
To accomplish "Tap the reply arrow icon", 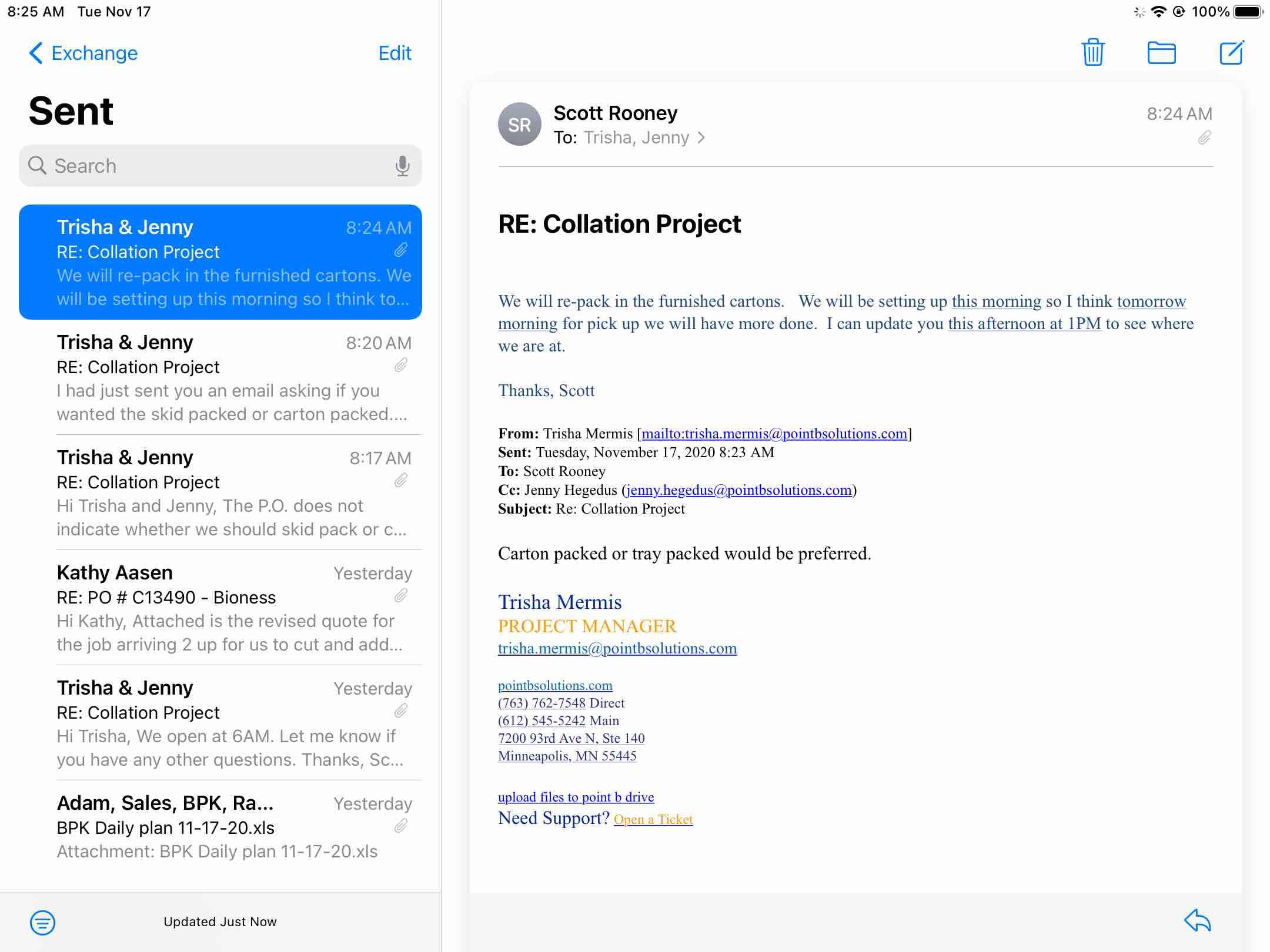I will [1197, 920].
